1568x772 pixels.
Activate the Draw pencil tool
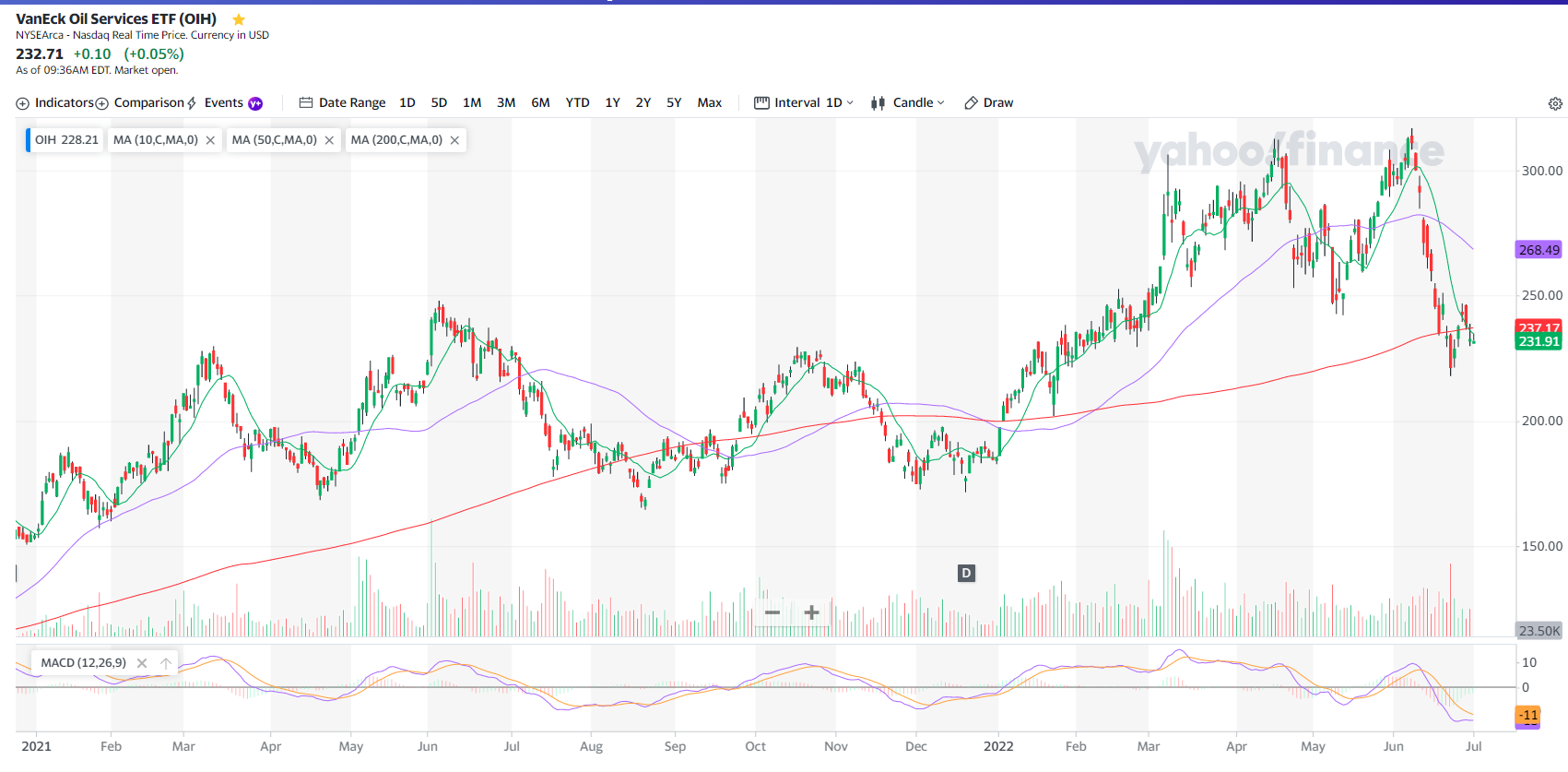(x=988, y=103)
